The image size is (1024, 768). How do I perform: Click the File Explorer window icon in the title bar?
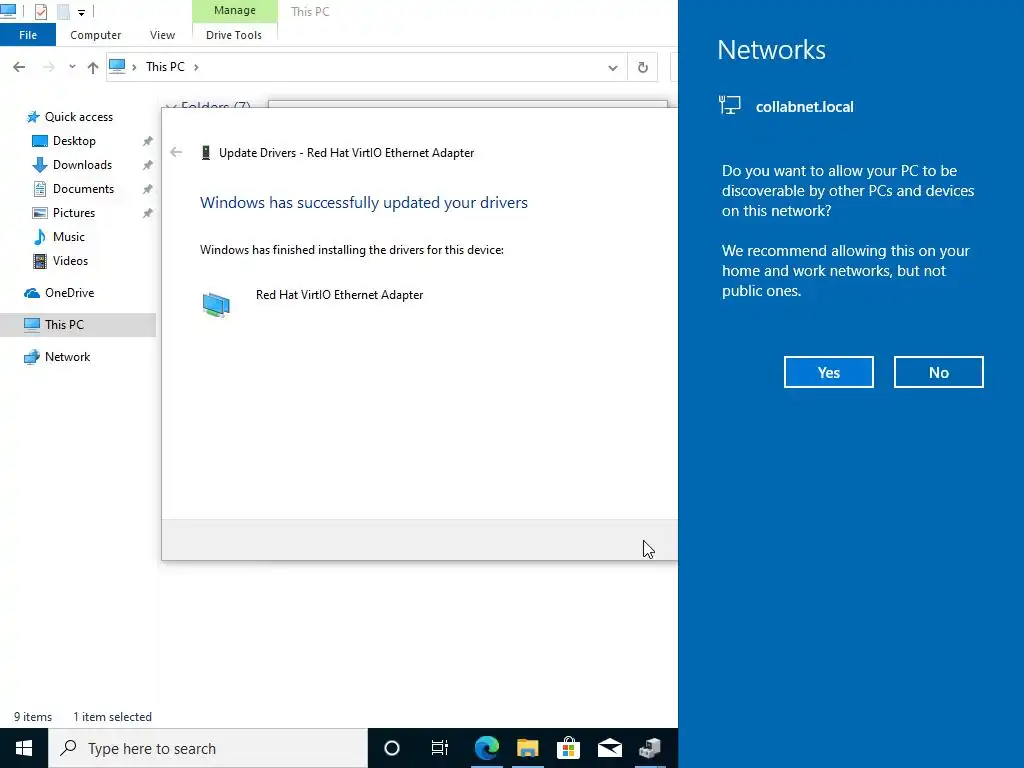(x=8, y=11)
